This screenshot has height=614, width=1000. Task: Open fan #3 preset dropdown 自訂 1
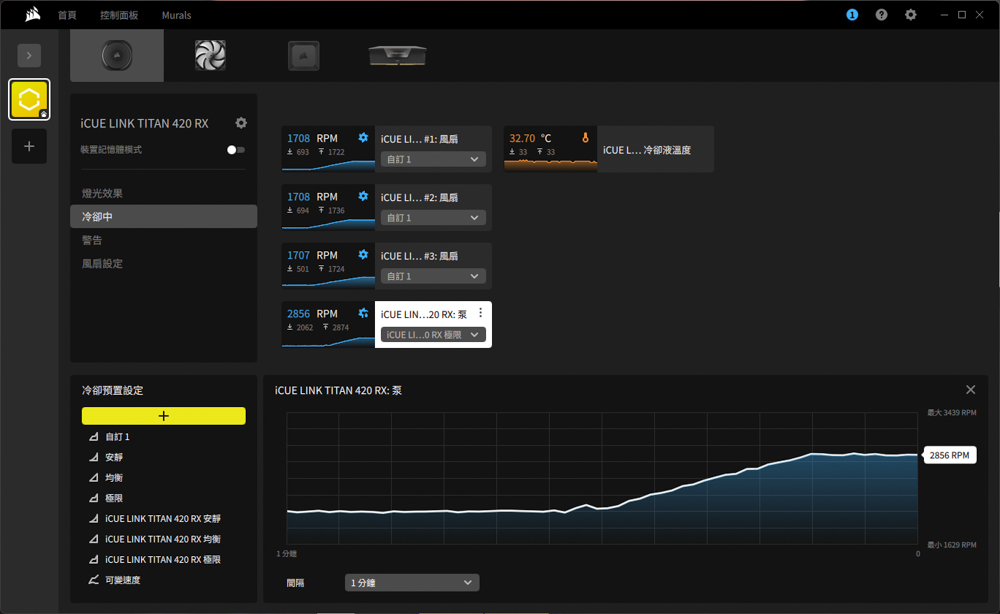tap(432, 276)
